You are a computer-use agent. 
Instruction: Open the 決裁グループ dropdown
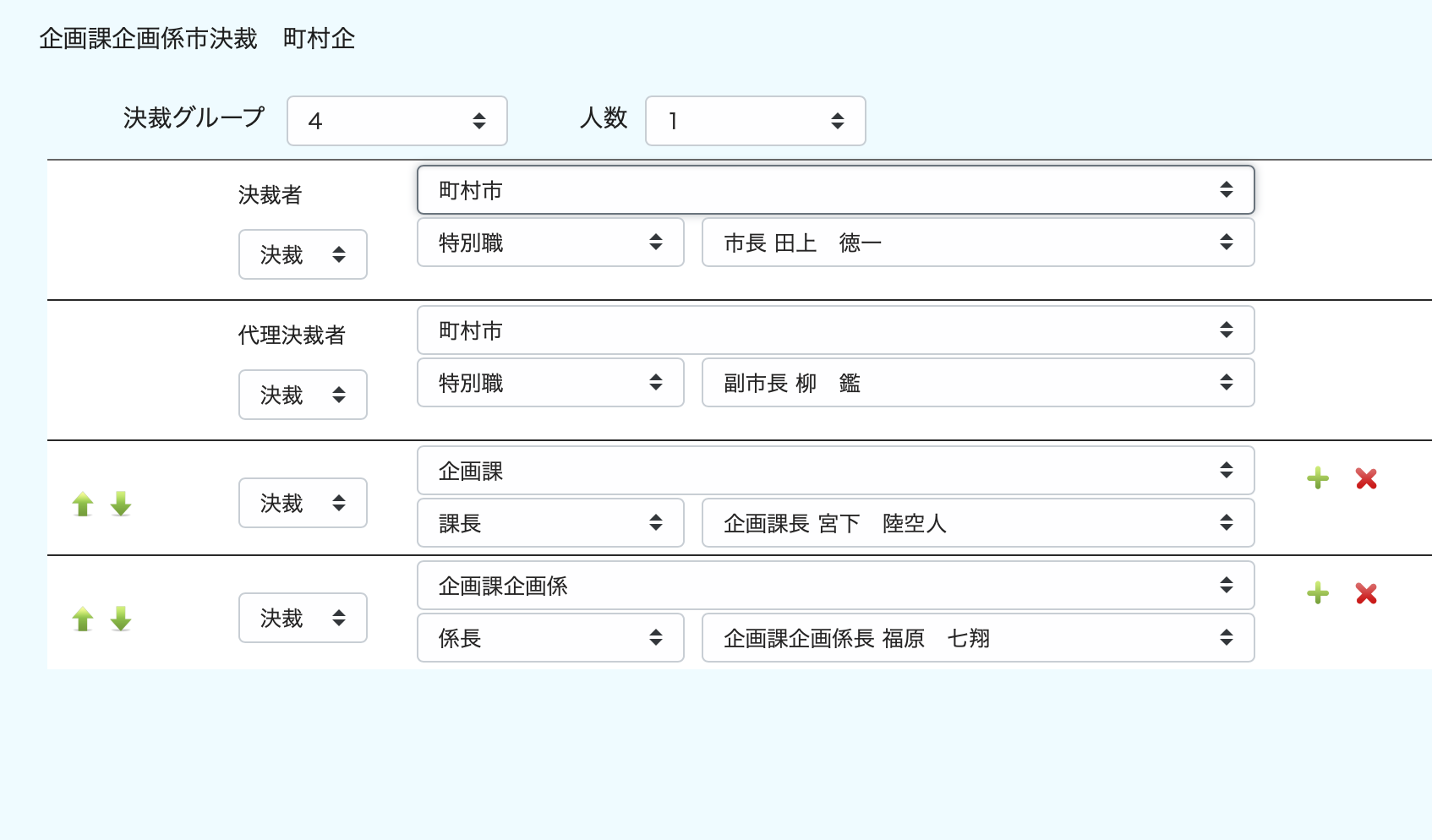396,121
